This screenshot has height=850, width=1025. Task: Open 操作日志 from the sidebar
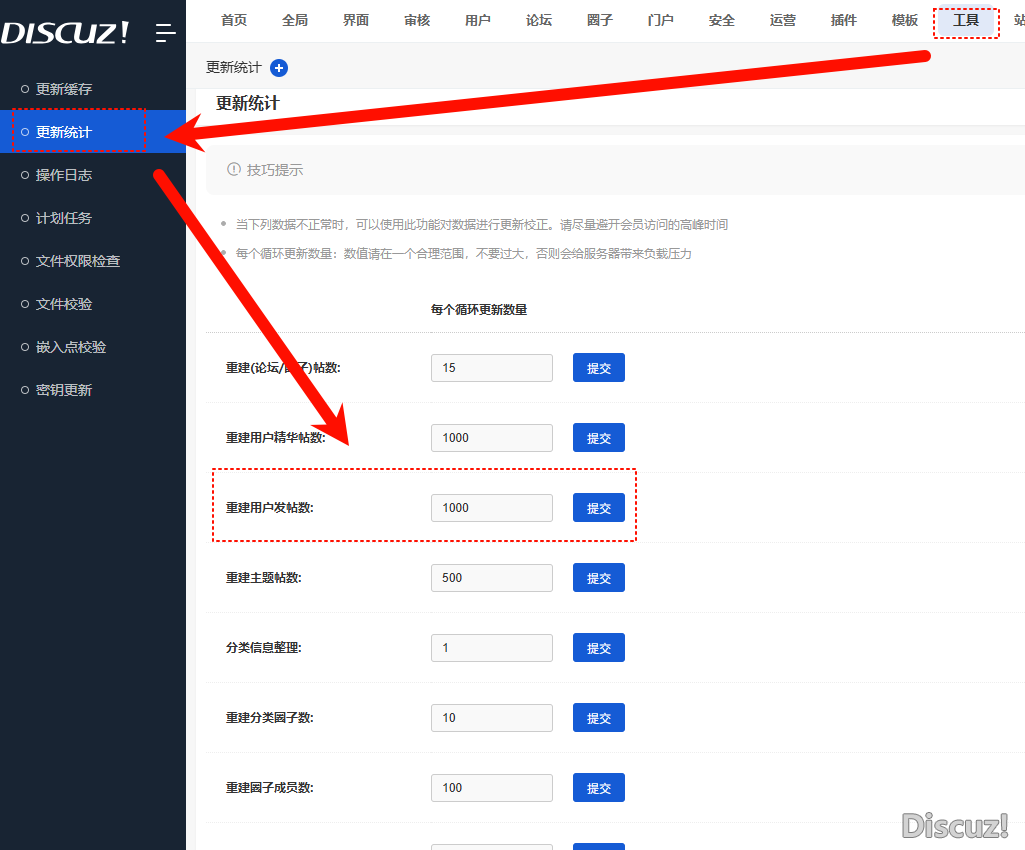click(64, 175)
